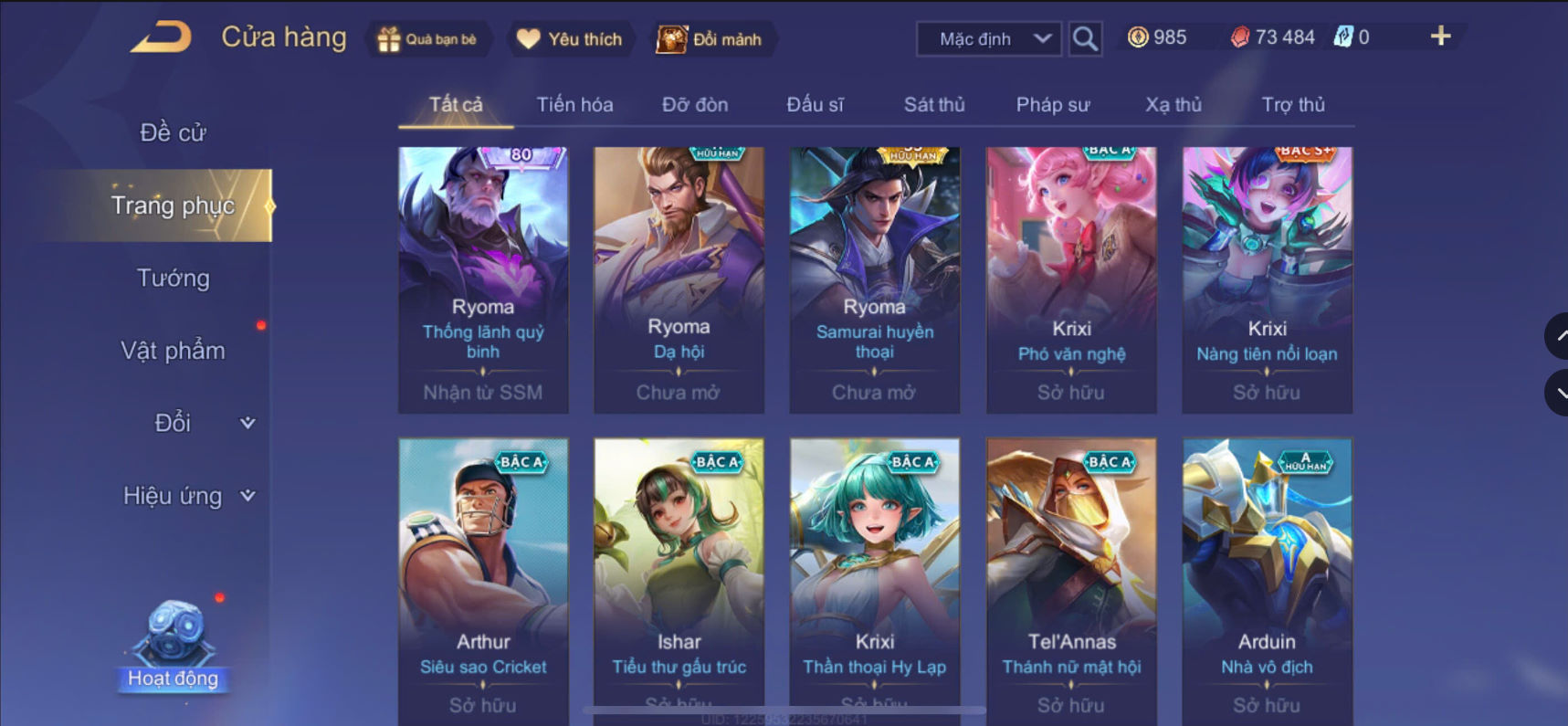Select Vật phẩm in the left sidebar
This screenshot has width=1568, height=726.
coord(173,351)
